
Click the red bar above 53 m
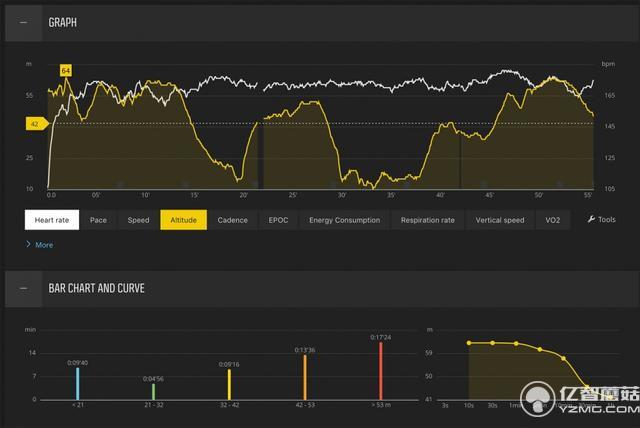[381, 370]
